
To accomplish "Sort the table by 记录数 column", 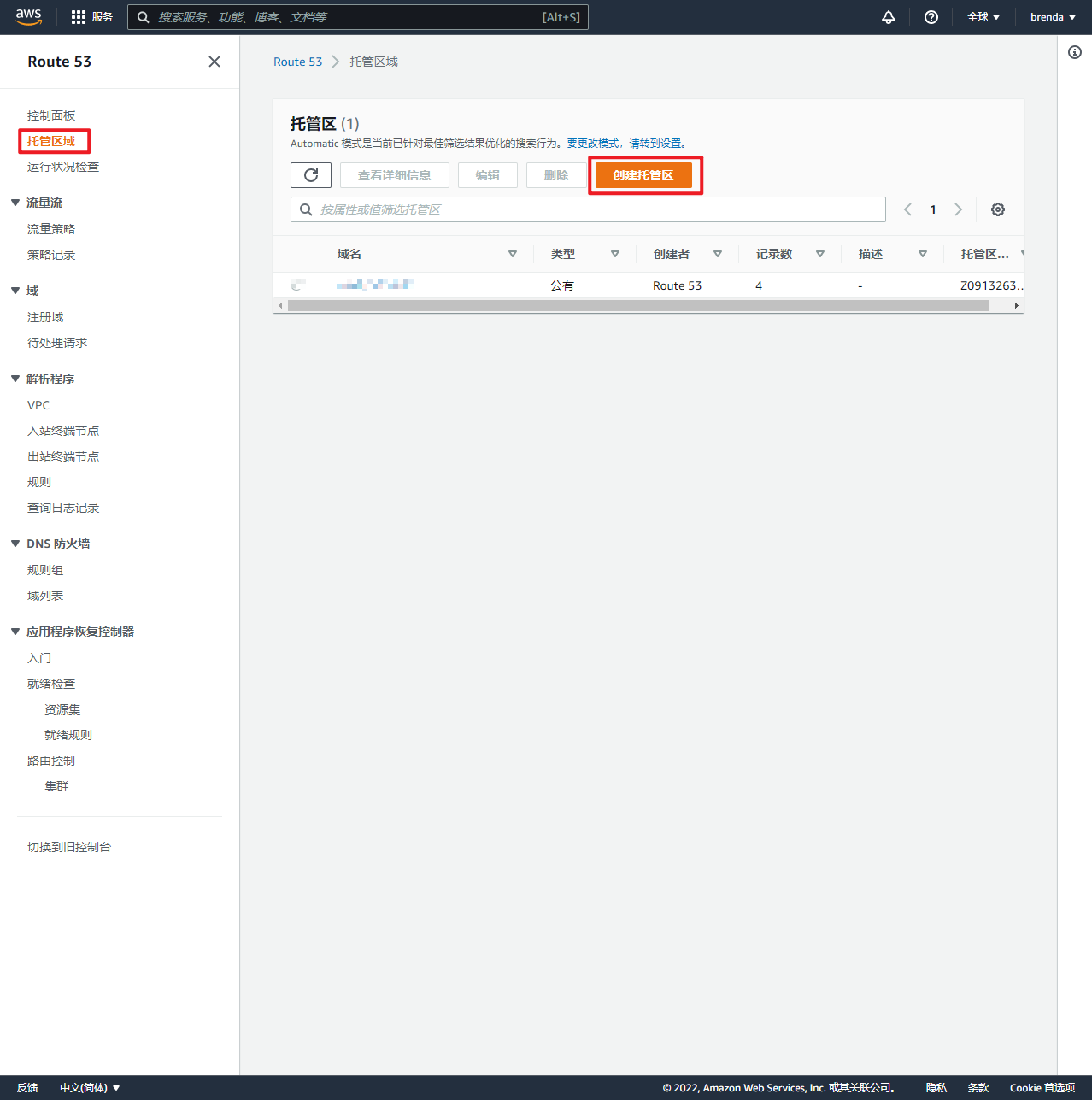I will [x=820, y=254].
